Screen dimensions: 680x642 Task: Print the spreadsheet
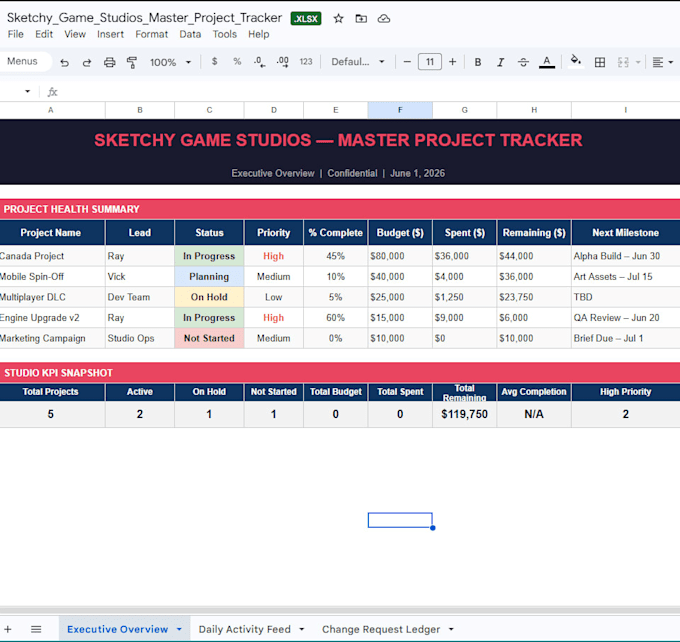[109, 62]
